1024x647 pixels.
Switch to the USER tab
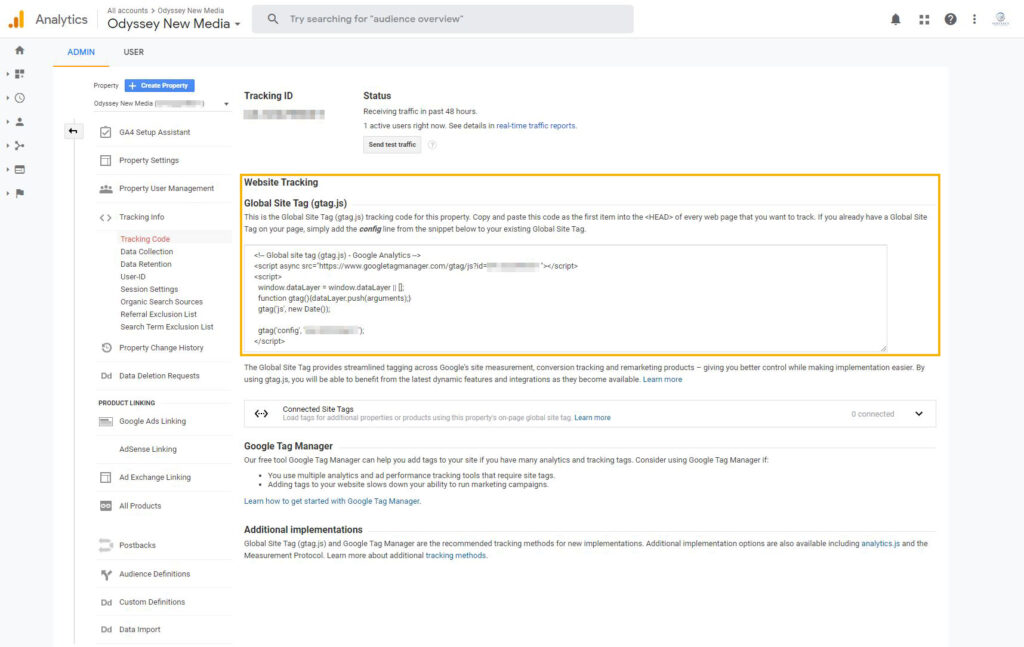[x=133, y=52]
